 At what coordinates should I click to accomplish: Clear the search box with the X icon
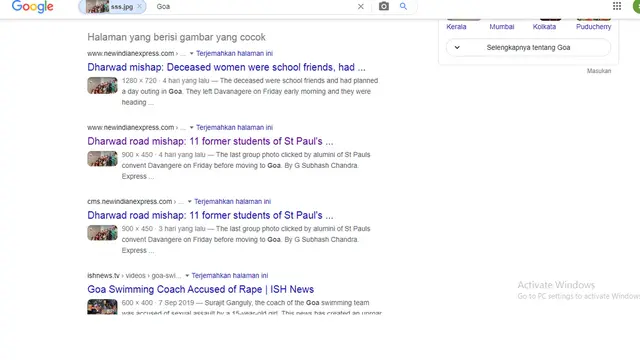coord(360,7)
